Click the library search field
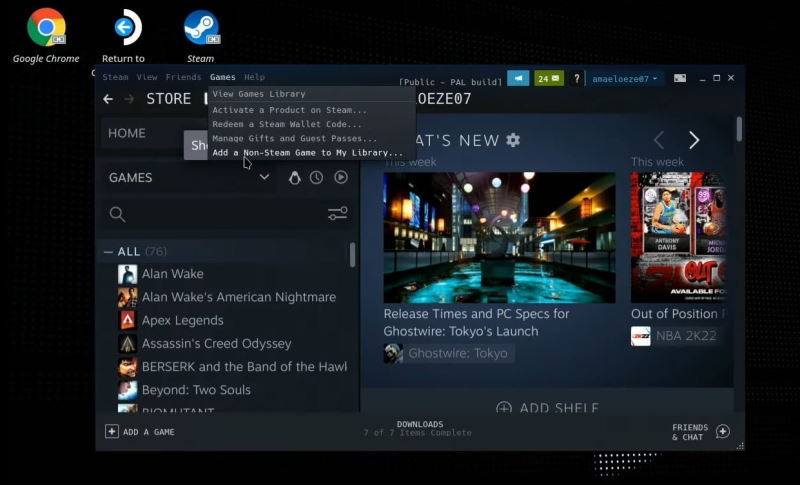800x485 pixels. click(x=216, y=214)
